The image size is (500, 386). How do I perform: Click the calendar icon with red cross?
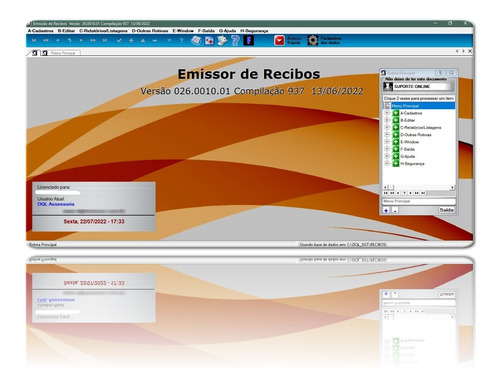click(x=209, y=41)
